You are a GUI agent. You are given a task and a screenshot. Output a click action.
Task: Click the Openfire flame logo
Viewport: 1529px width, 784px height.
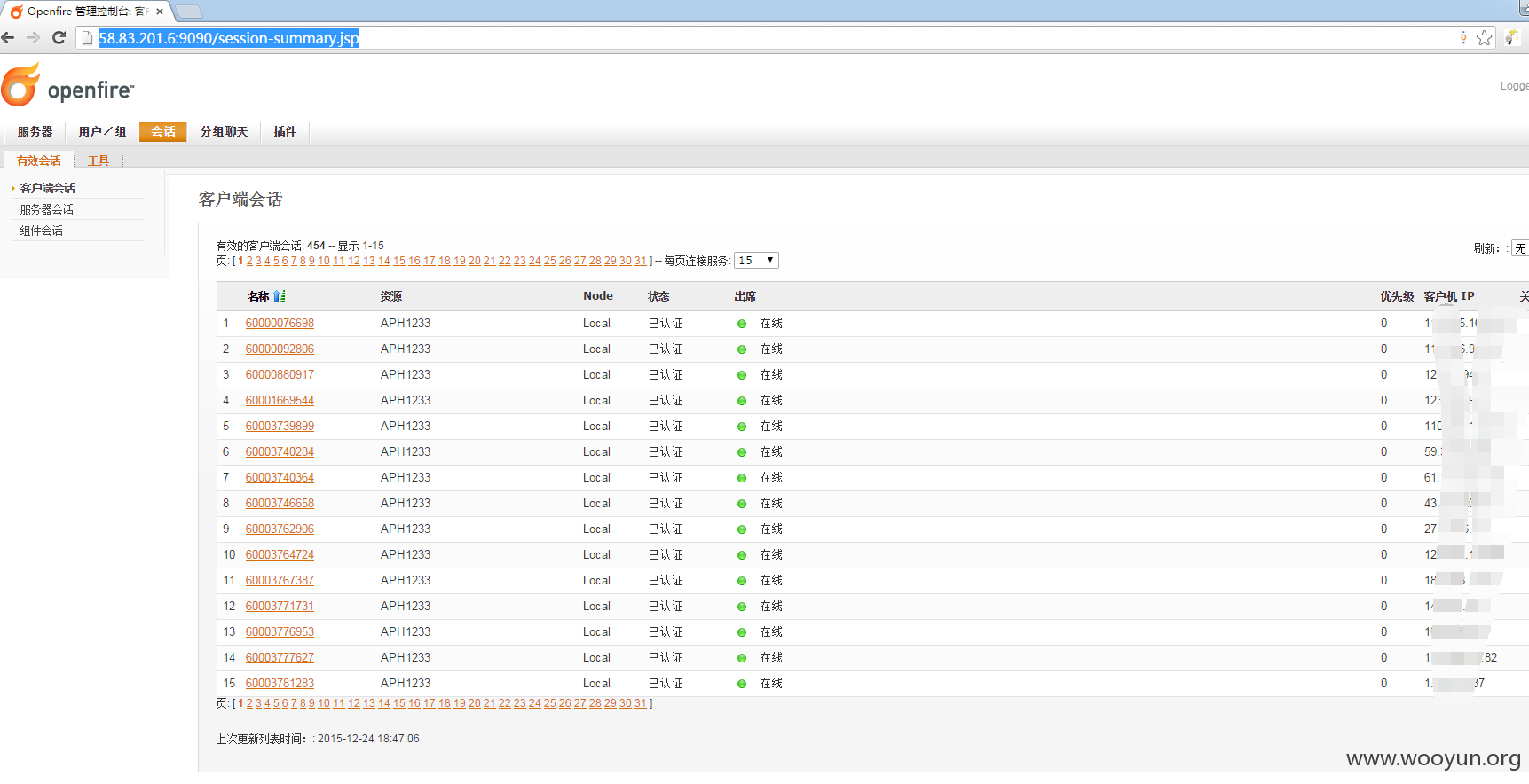(x=21, y=85)
